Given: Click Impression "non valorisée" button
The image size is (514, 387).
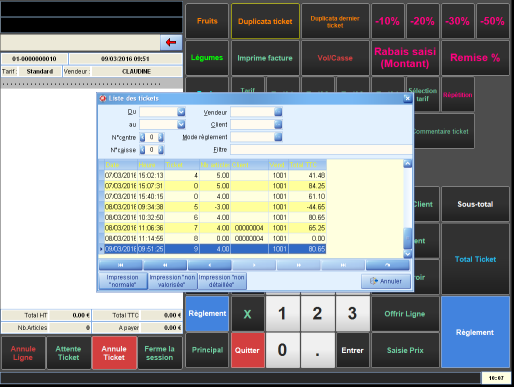Looking at the screenshot, I should click(x=172, y=281).
